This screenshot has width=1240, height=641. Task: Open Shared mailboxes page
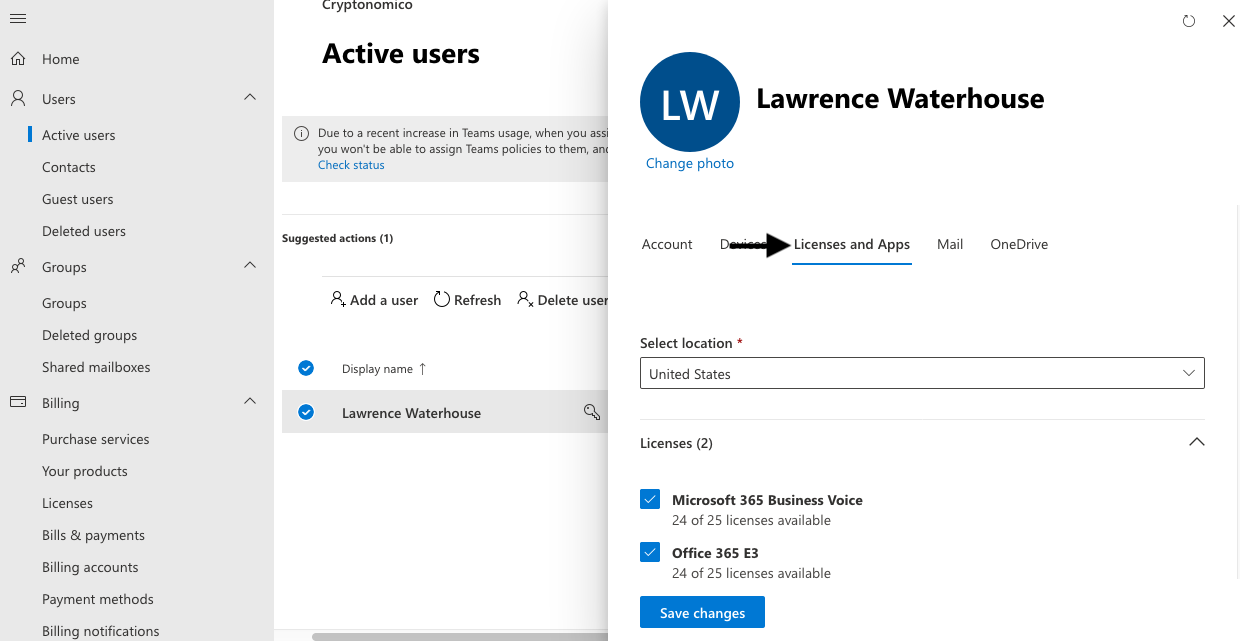96,367
